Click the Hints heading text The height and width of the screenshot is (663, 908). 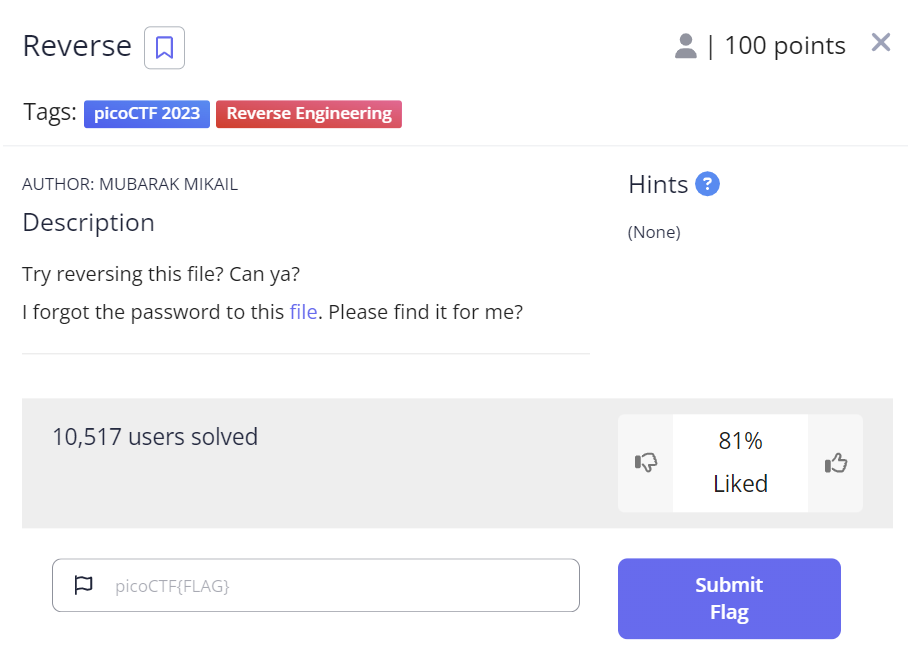[658, 184]
